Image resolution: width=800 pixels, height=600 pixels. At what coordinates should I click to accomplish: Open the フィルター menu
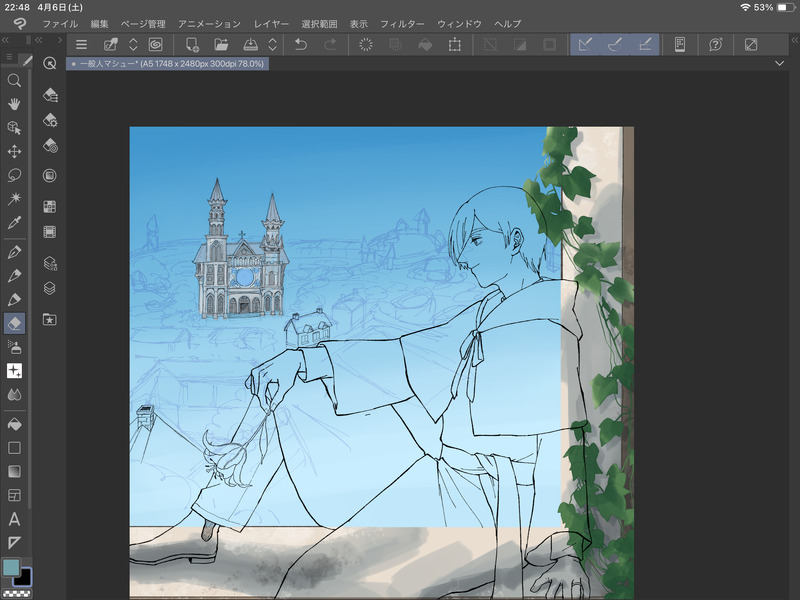click(402, 23)
